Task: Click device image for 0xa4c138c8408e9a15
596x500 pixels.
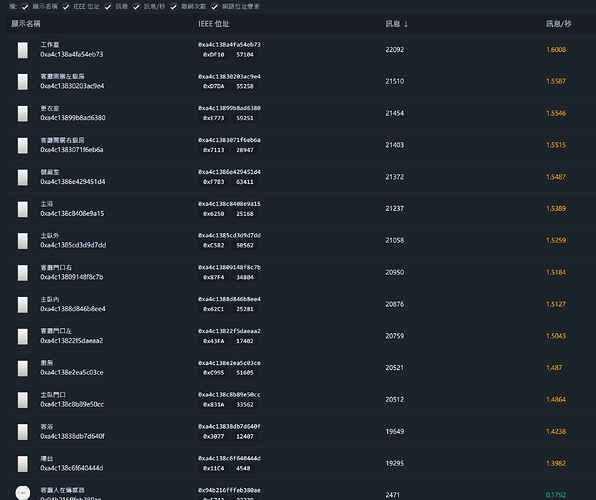Action: click(23, 209)
